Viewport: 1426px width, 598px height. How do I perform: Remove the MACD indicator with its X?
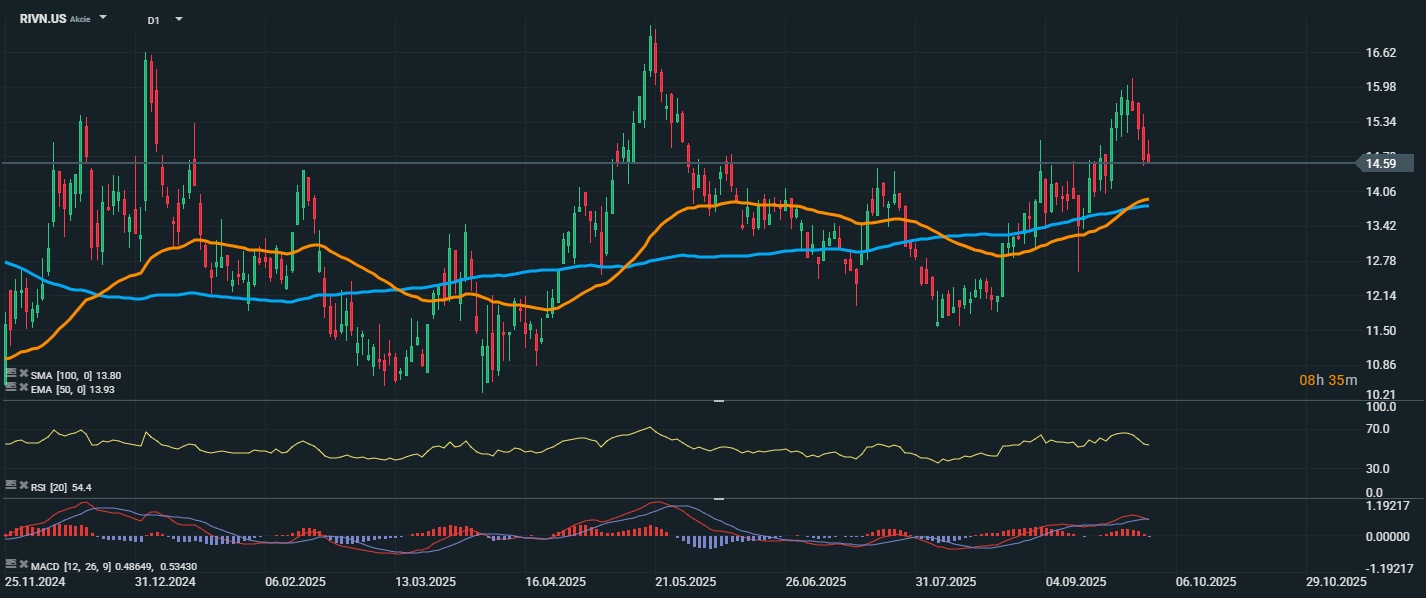pos(23,564)
